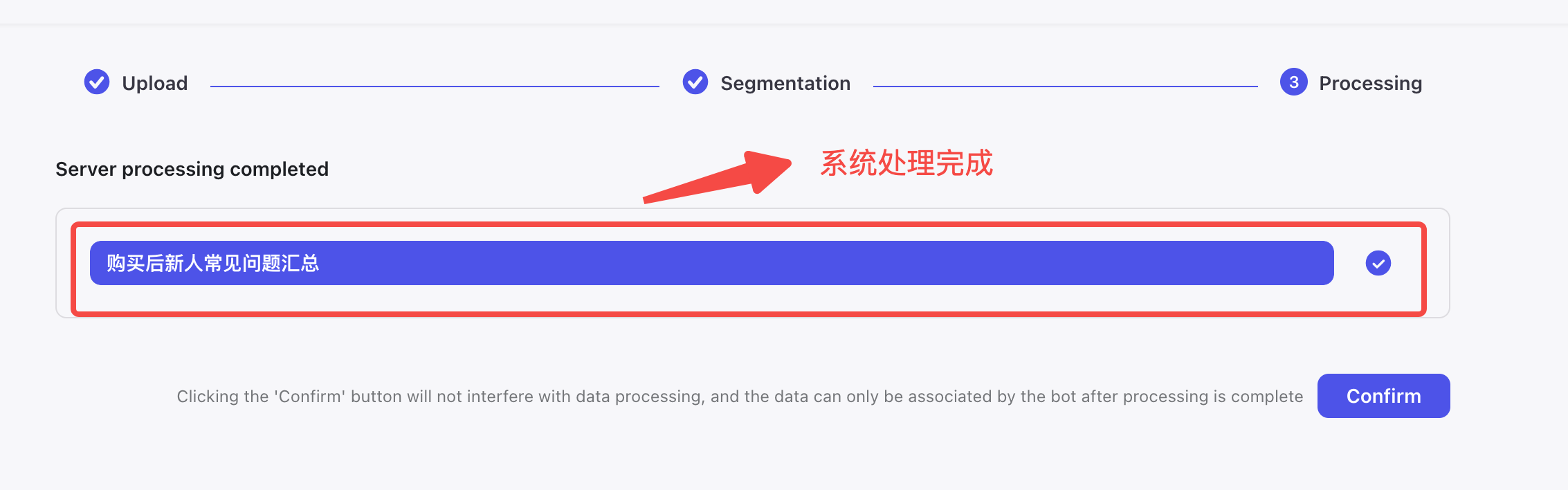
Task: Click the 'Server processing completed' heading
Action: pyautogui.click(x=192, y=169)
